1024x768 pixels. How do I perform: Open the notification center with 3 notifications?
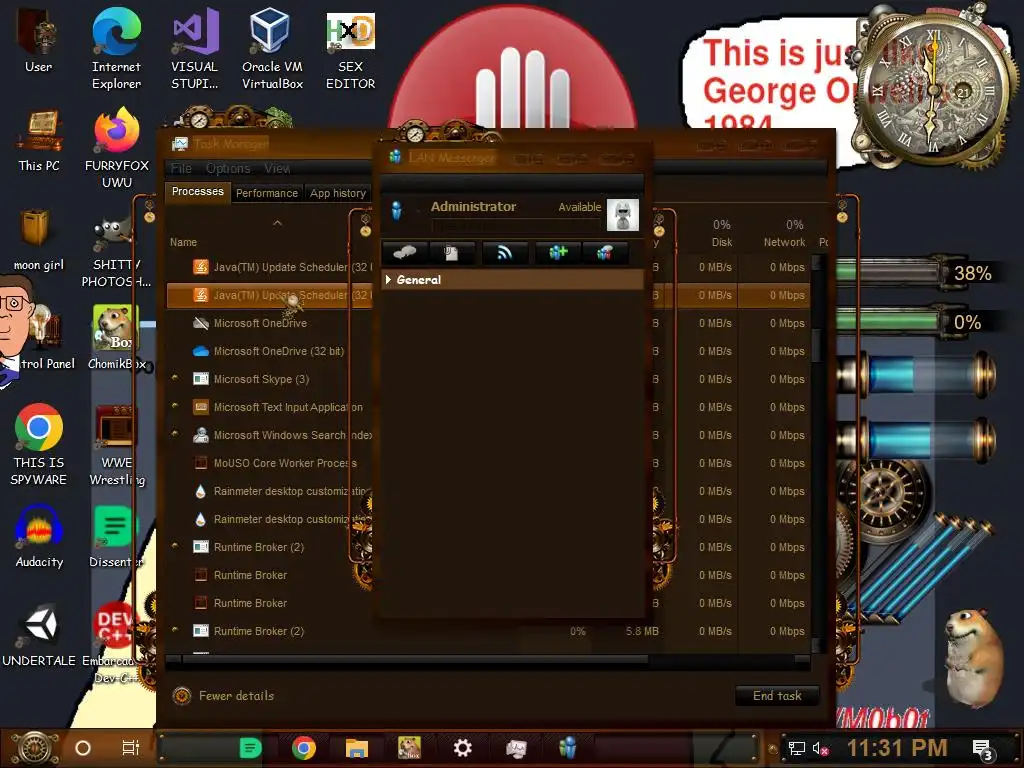982,750
